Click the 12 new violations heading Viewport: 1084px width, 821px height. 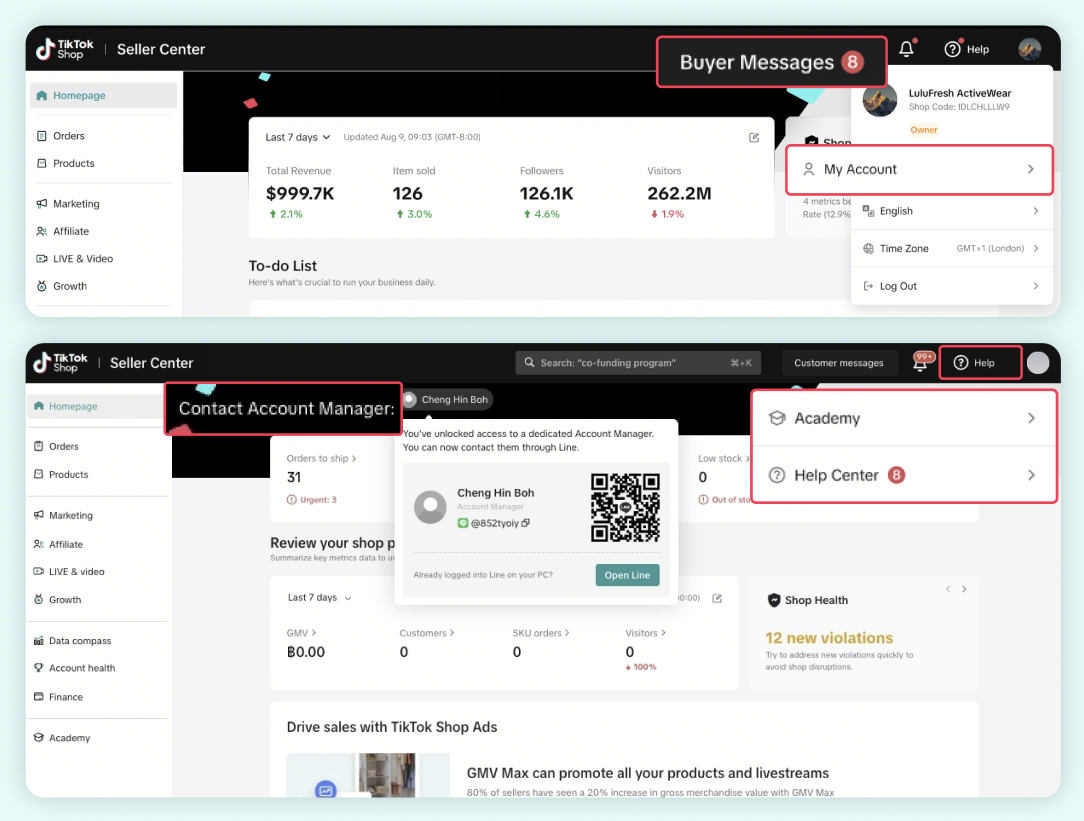click(x=829, y=638)
